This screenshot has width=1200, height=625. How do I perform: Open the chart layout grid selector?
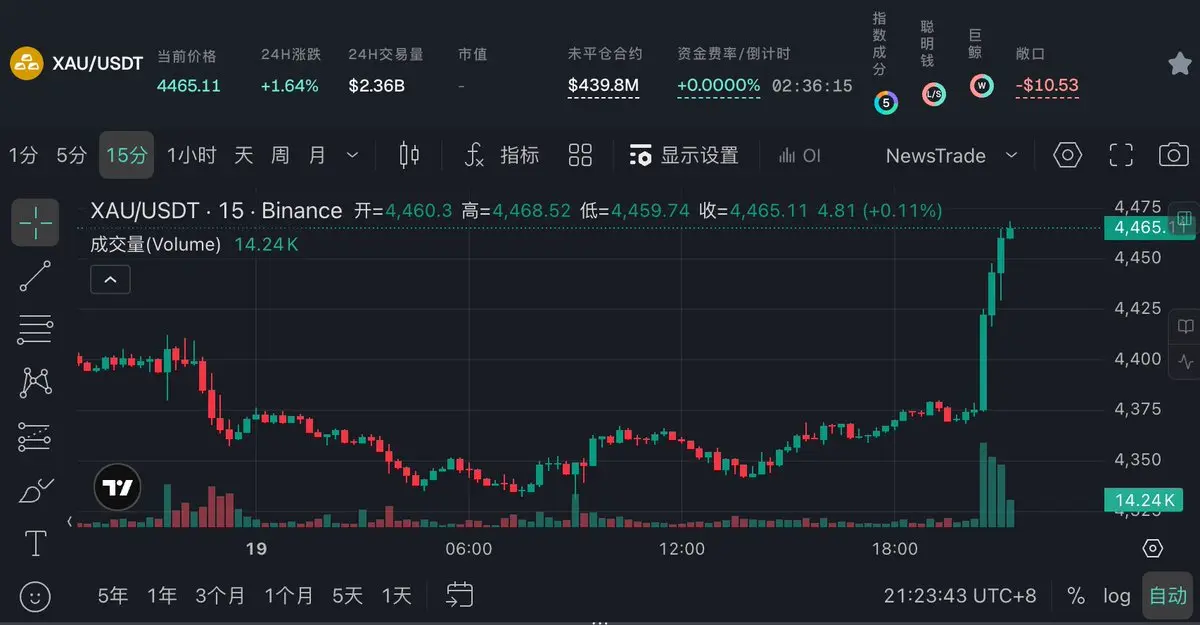(x=580, y=155)
